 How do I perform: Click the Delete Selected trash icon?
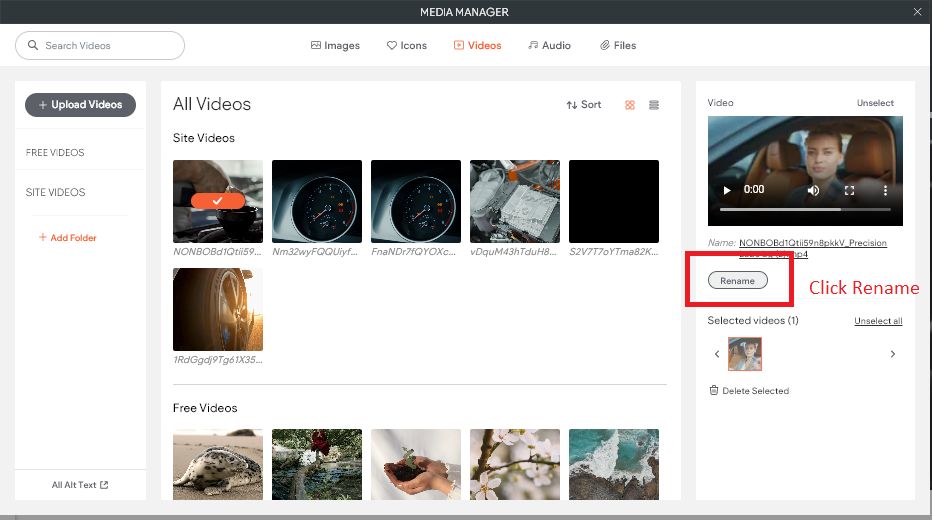714,391
